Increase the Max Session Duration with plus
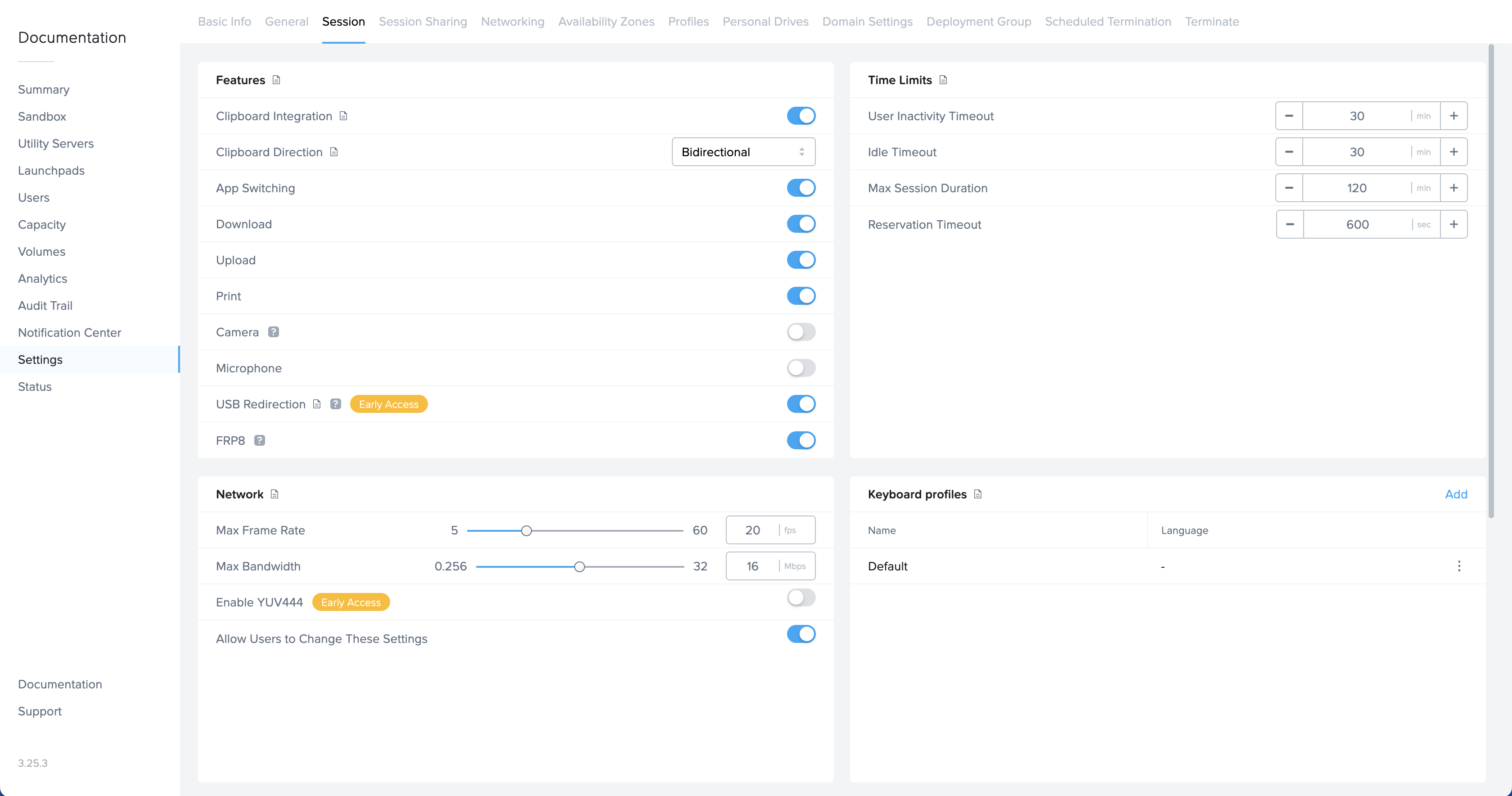 click(1453, 188)
